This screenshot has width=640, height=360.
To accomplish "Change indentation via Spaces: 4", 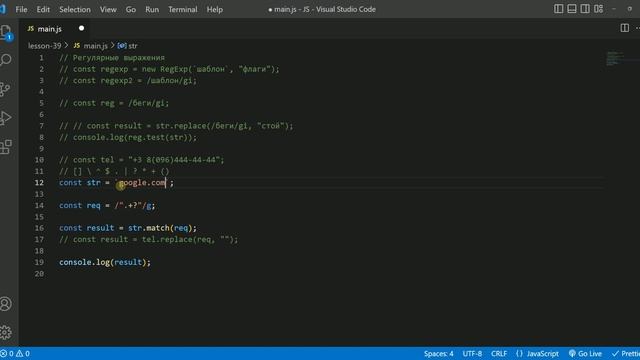I will click(x=438, y=353).
